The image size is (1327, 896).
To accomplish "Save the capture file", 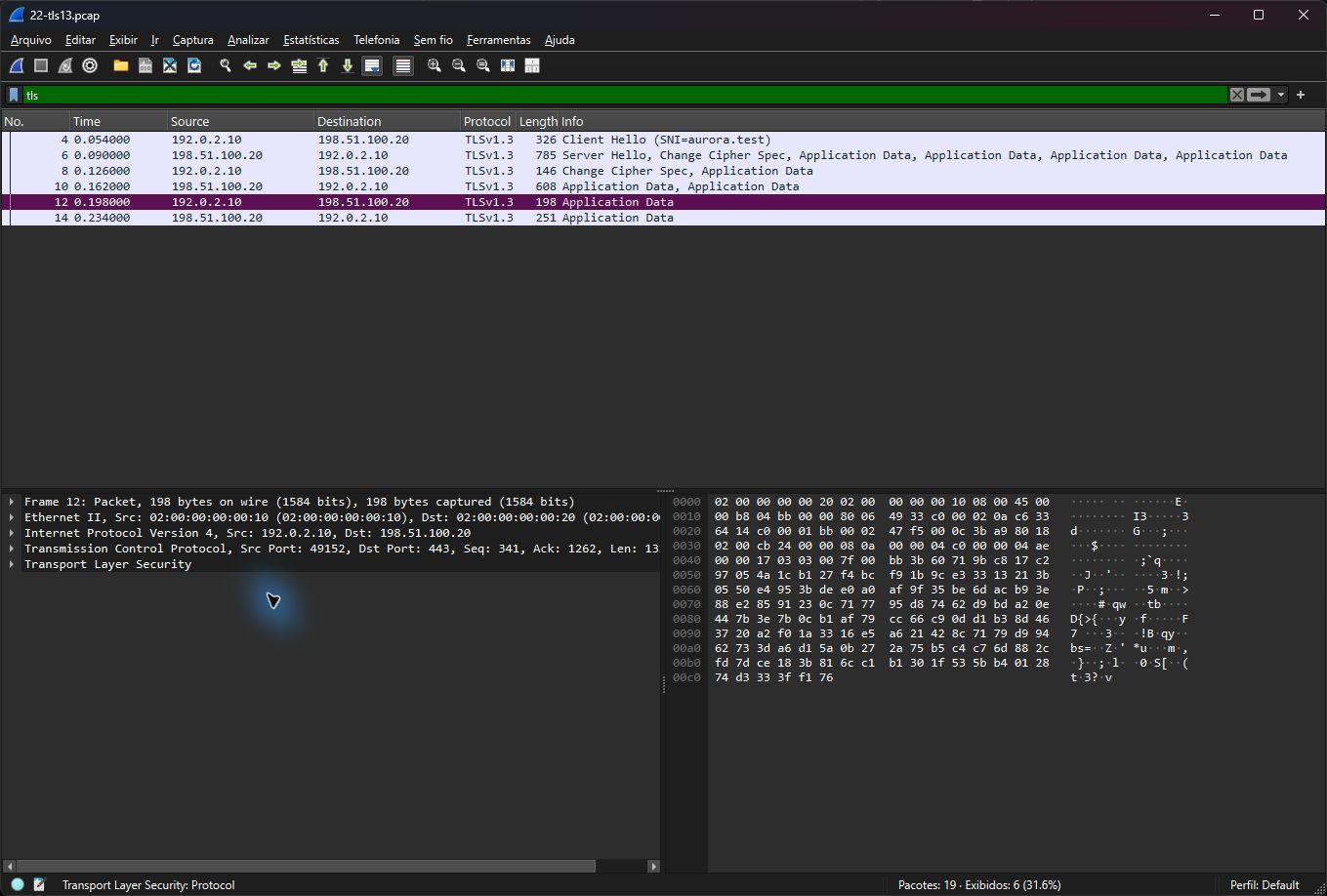I will click(x=145, y=65).
